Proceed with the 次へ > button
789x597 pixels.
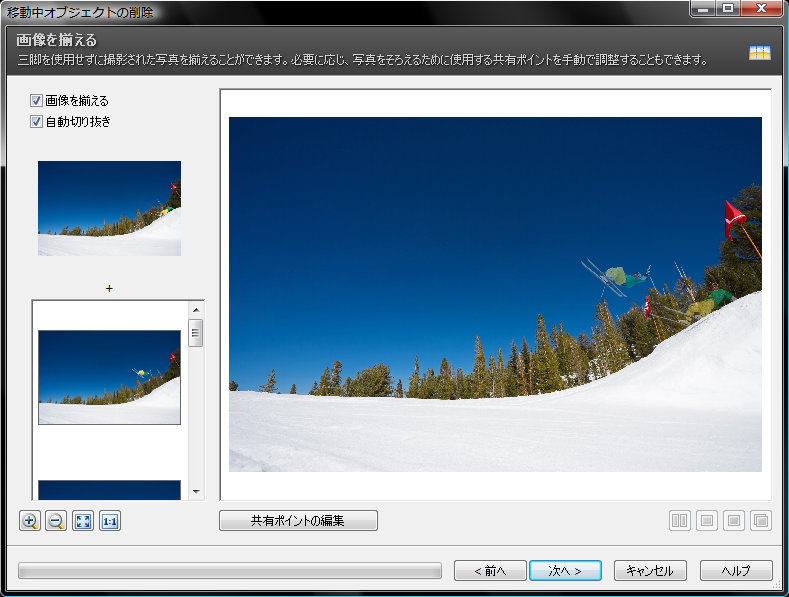565,571
